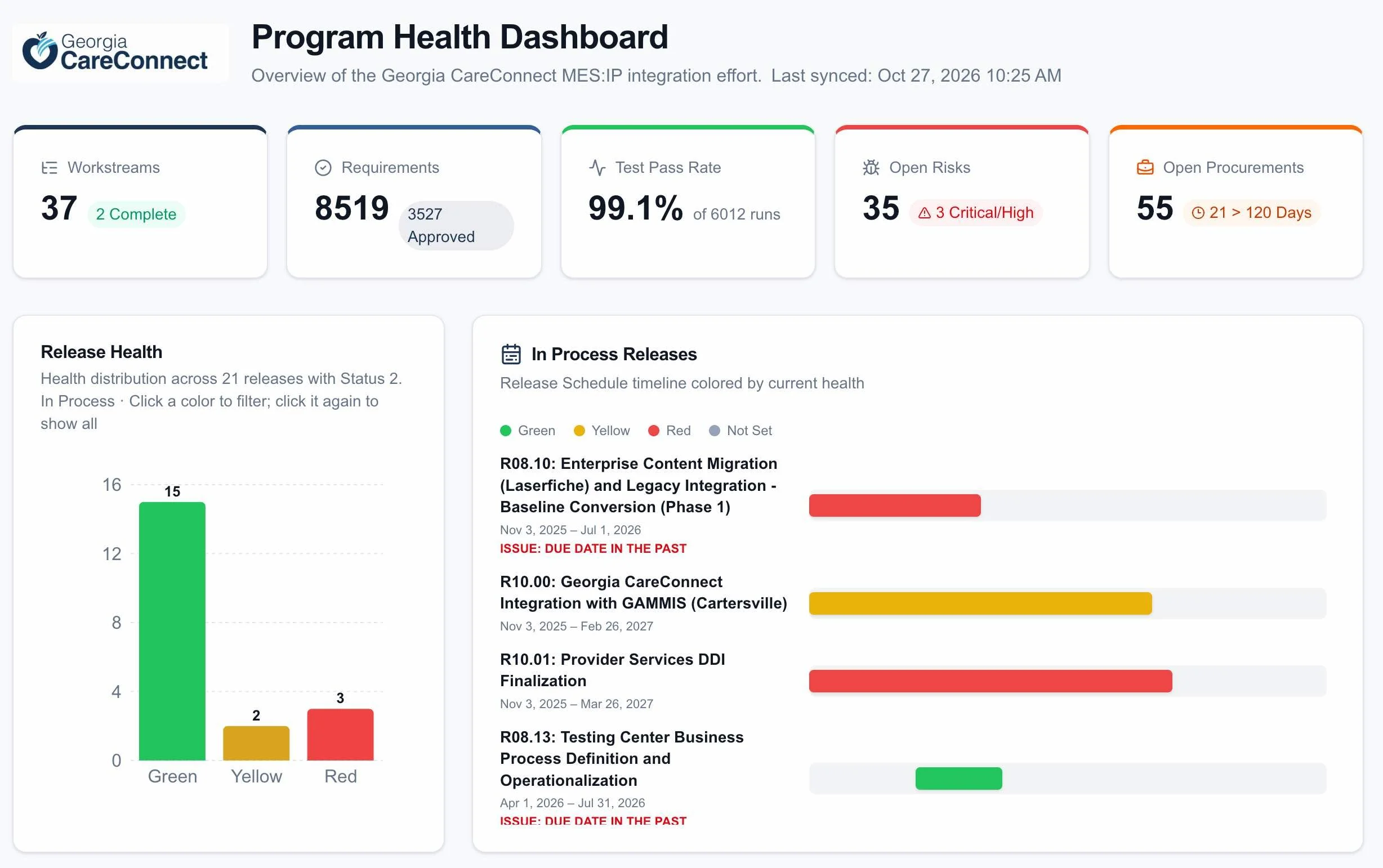Image resolution: width=1383 pixels, height=868 pixels.
Task: Select the R10.00 yellow timeline bar
Action: point(980,603)
